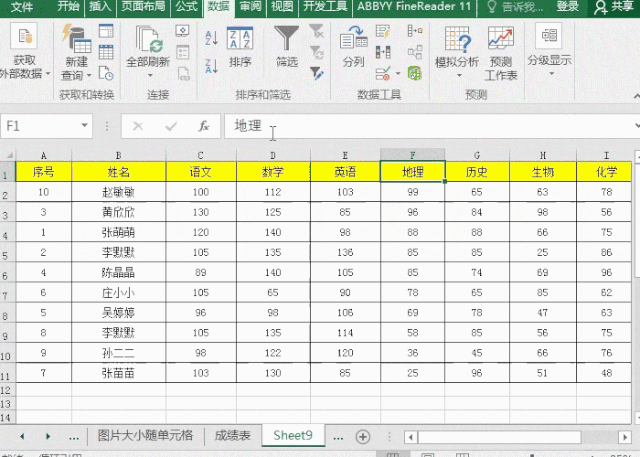Click the edit links icon
Image resolution: width=640 pixels, height=457 pixels.
(x=183, y=73)
